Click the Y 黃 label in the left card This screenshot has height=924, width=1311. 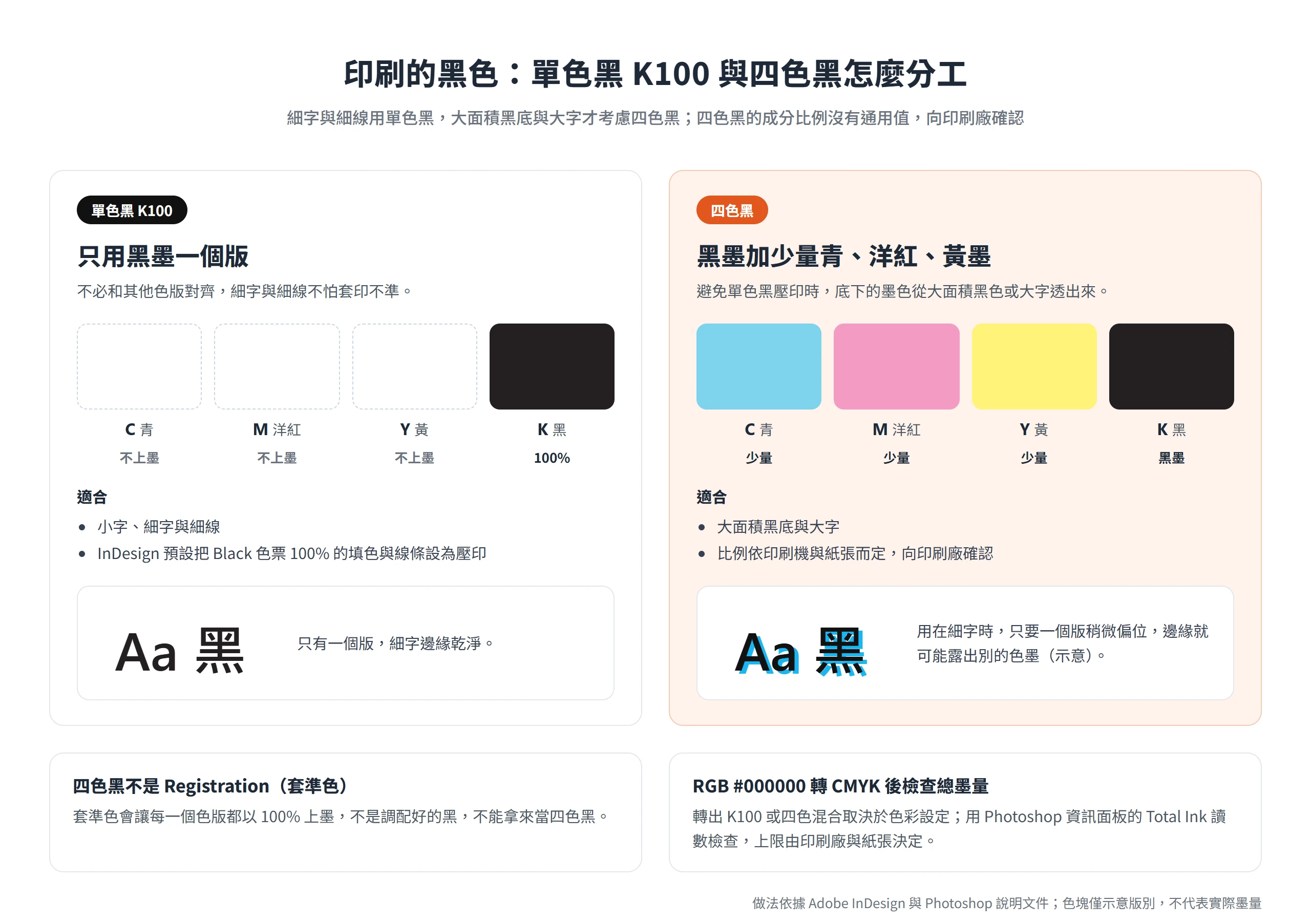coord(414,429)
